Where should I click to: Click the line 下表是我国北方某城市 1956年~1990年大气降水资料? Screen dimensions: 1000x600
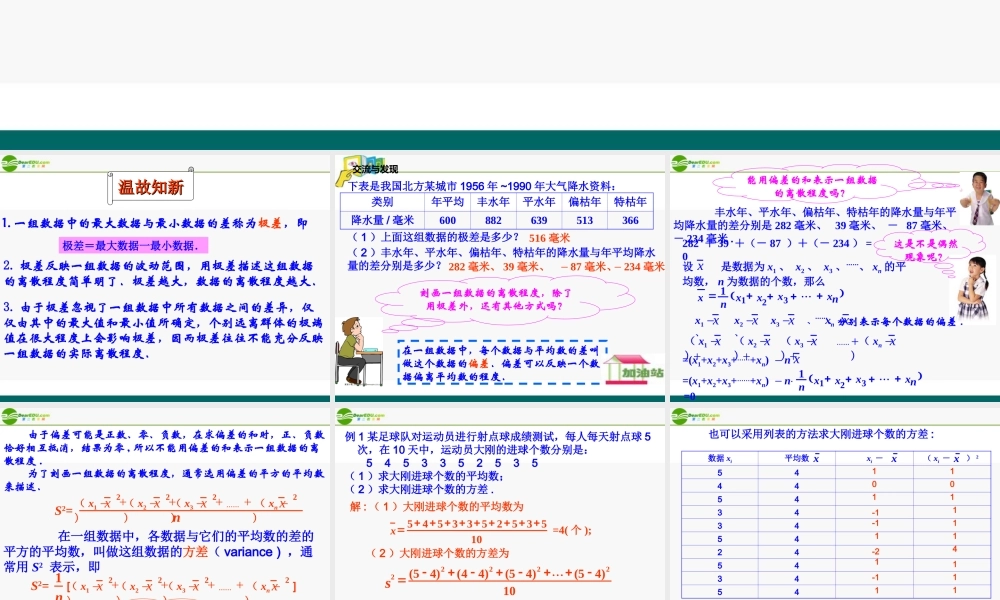point(482,186)
